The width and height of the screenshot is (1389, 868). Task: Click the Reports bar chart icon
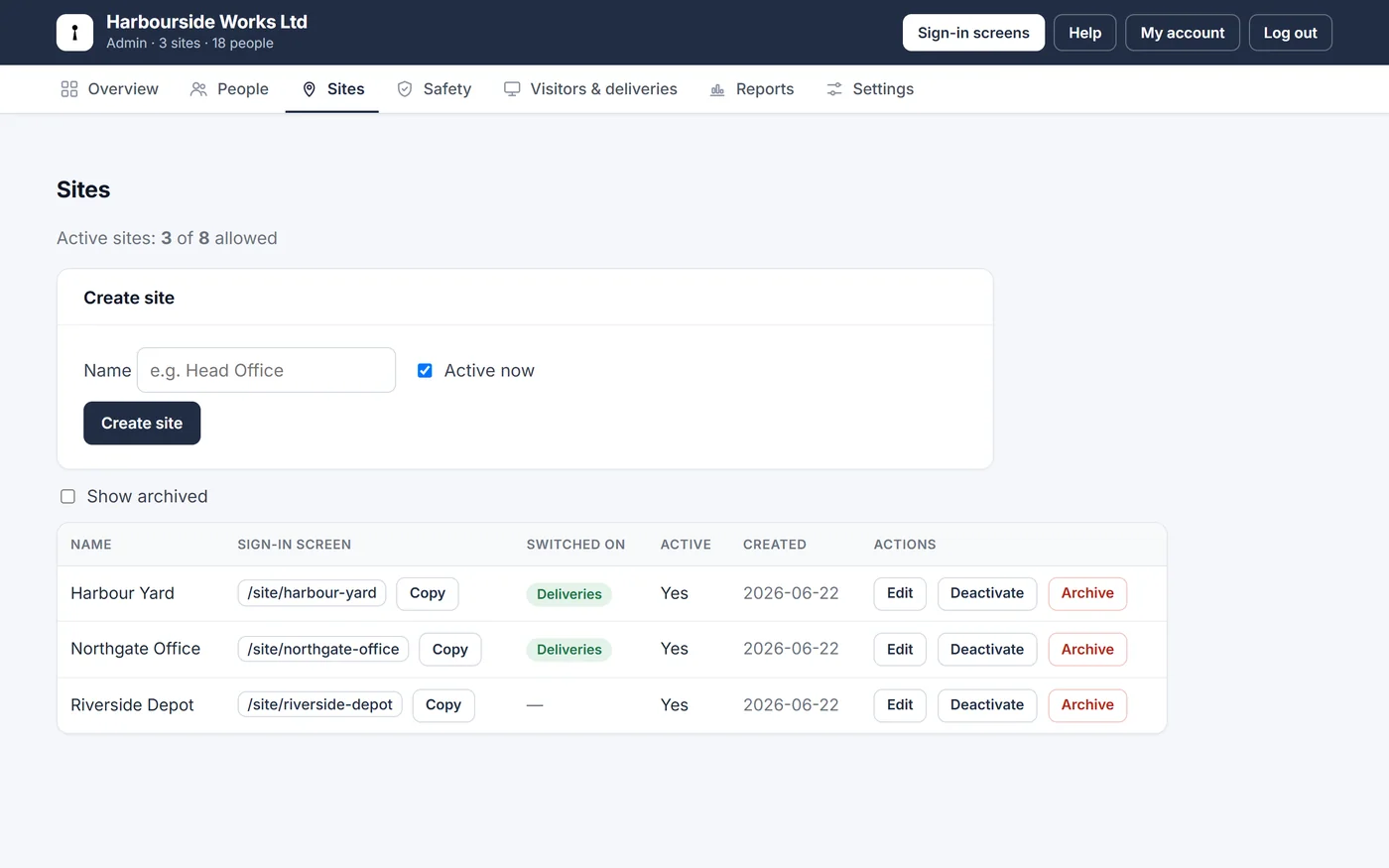717,89
